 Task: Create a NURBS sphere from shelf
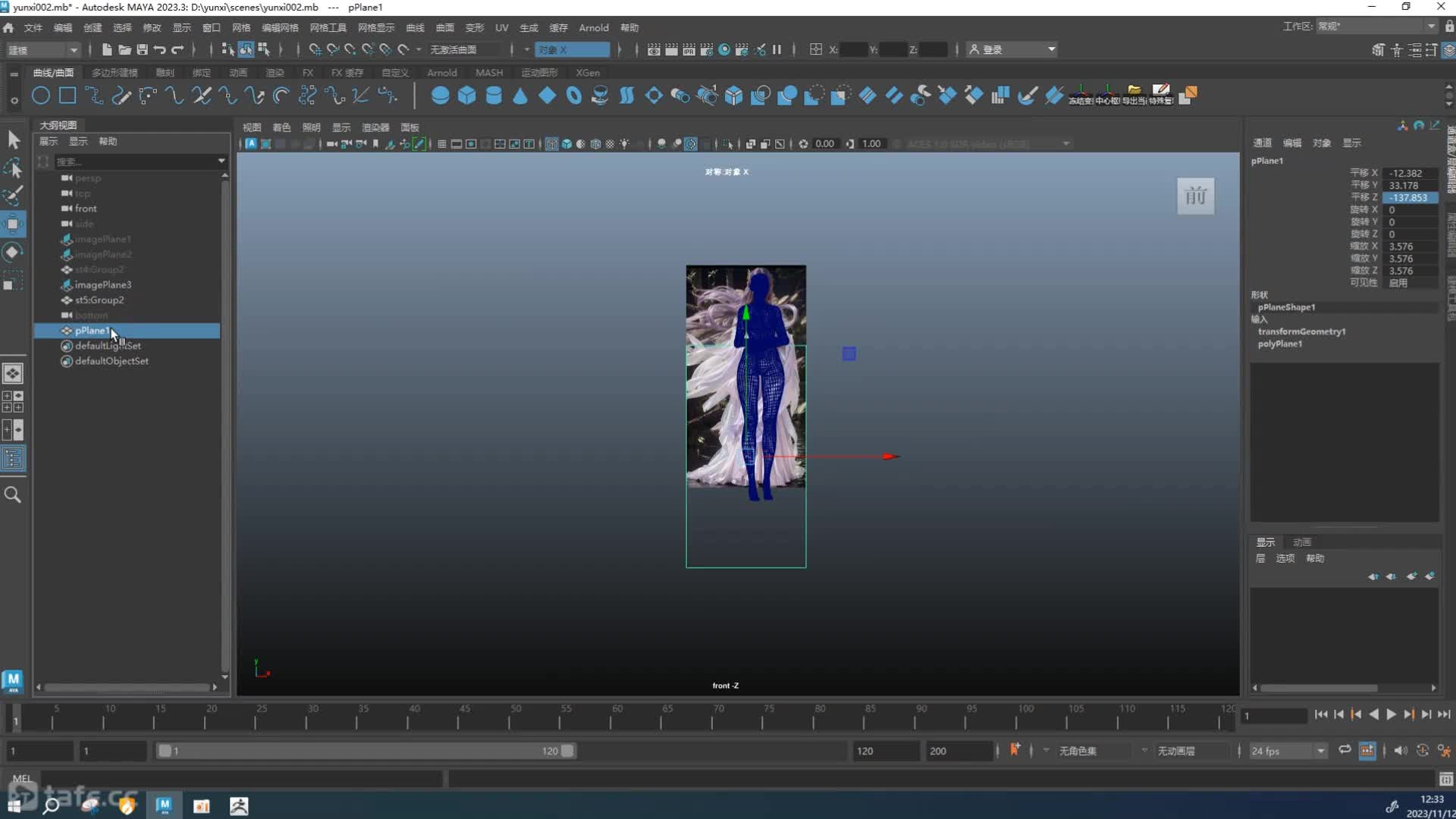440,96
